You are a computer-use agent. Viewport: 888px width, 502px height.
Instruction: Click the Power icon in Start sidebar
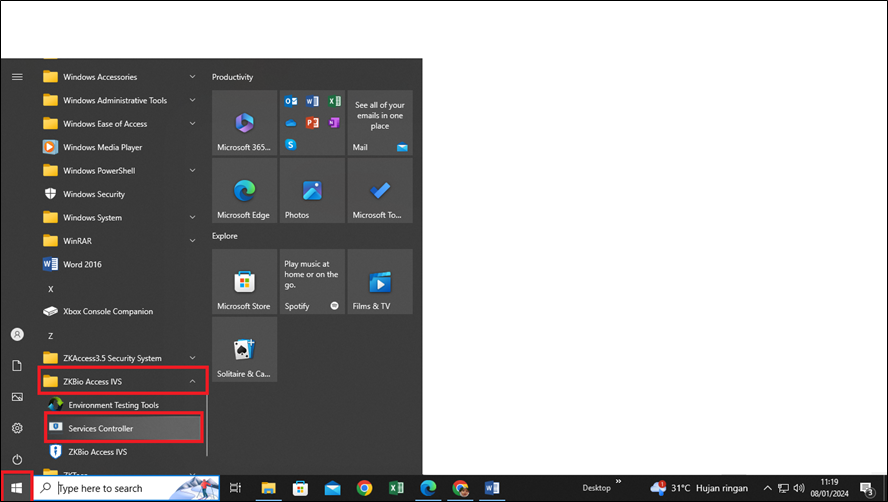click(17, 459)
